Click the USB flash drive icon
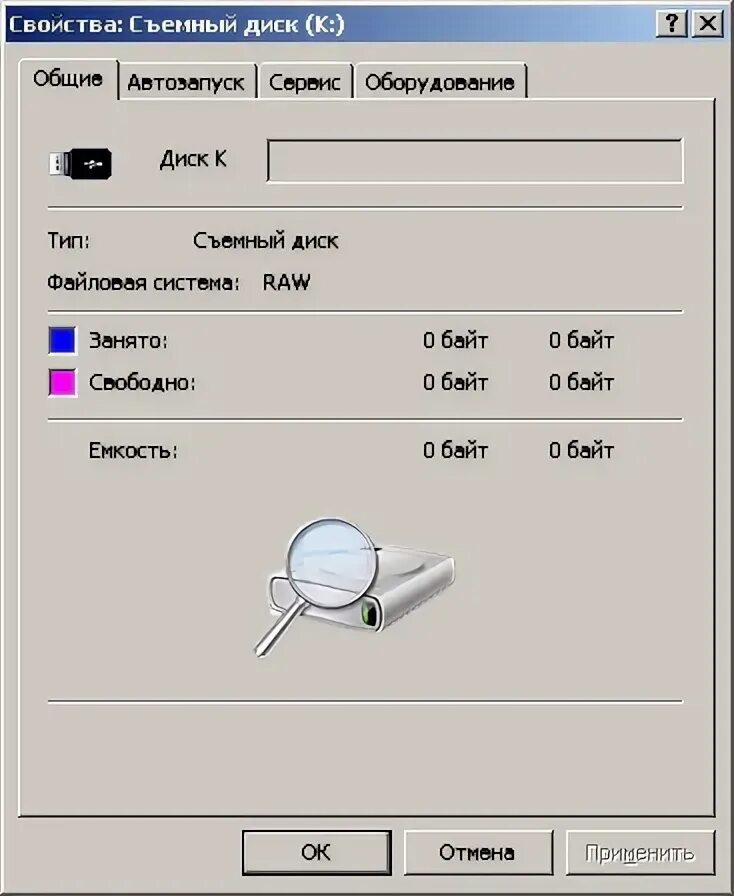 (x=80, y=164)
